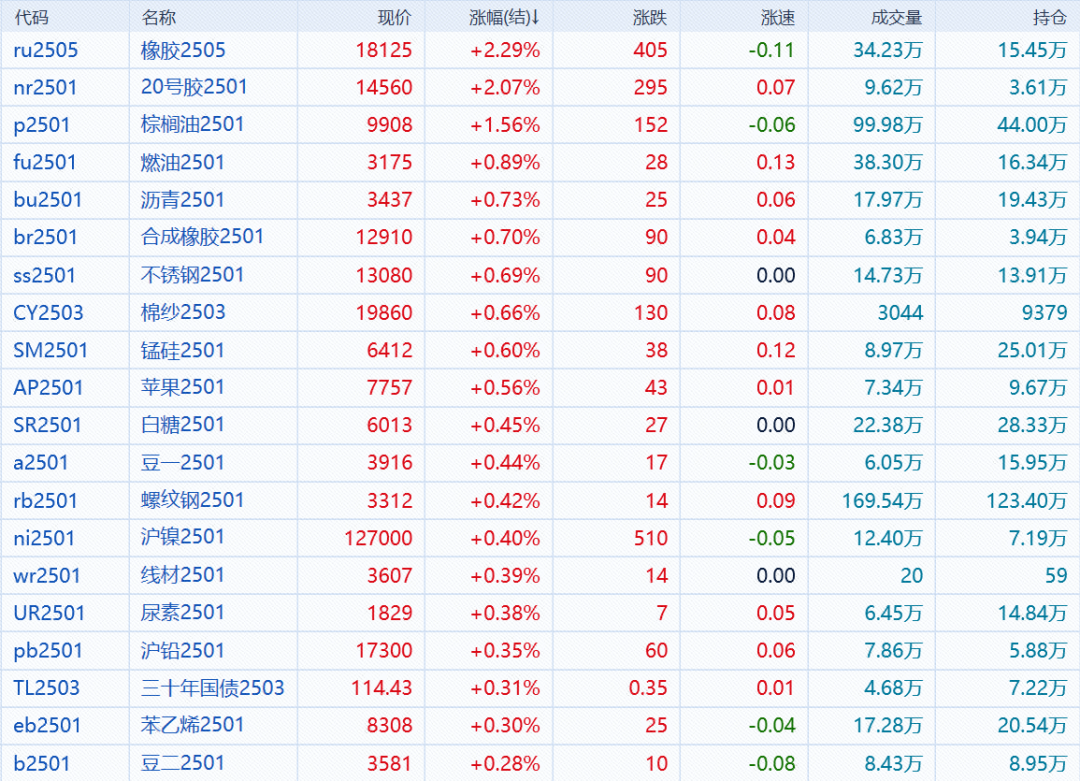This screenshot has width=1080, height=781.
Task: Select 棕榈油2501 in the name column
Action: click(192, 125)
